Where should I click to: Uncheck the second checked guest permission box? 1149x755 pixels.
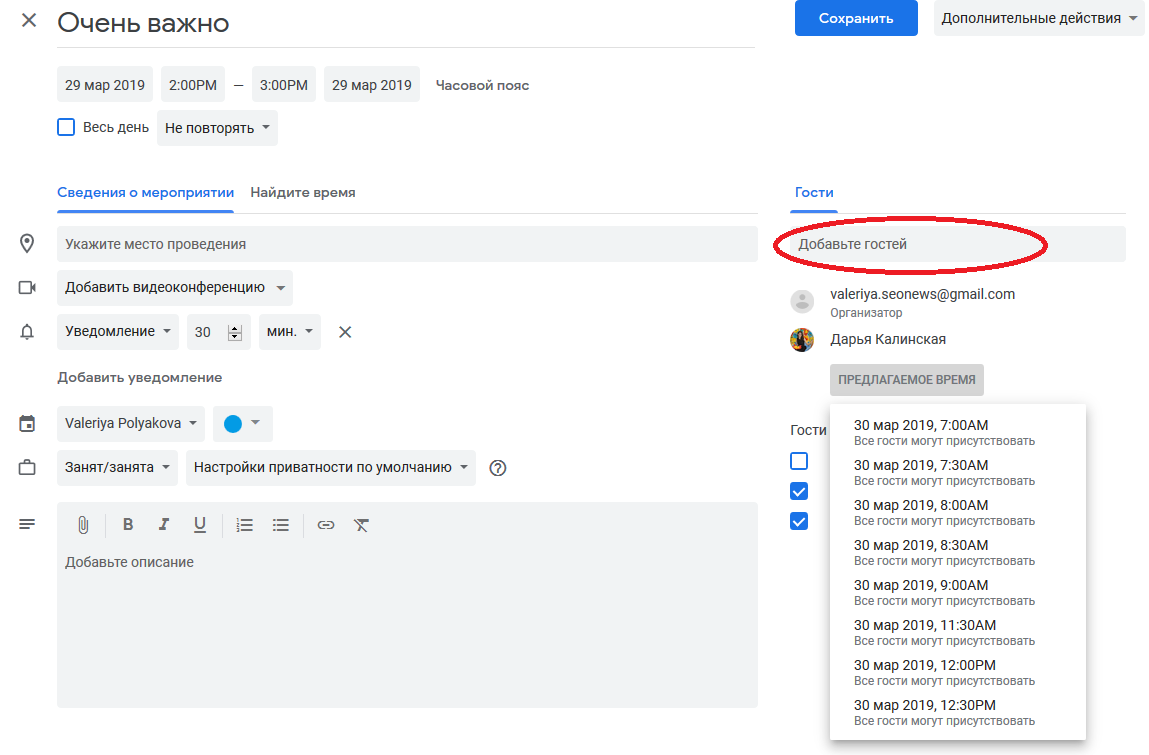point(799,521)
